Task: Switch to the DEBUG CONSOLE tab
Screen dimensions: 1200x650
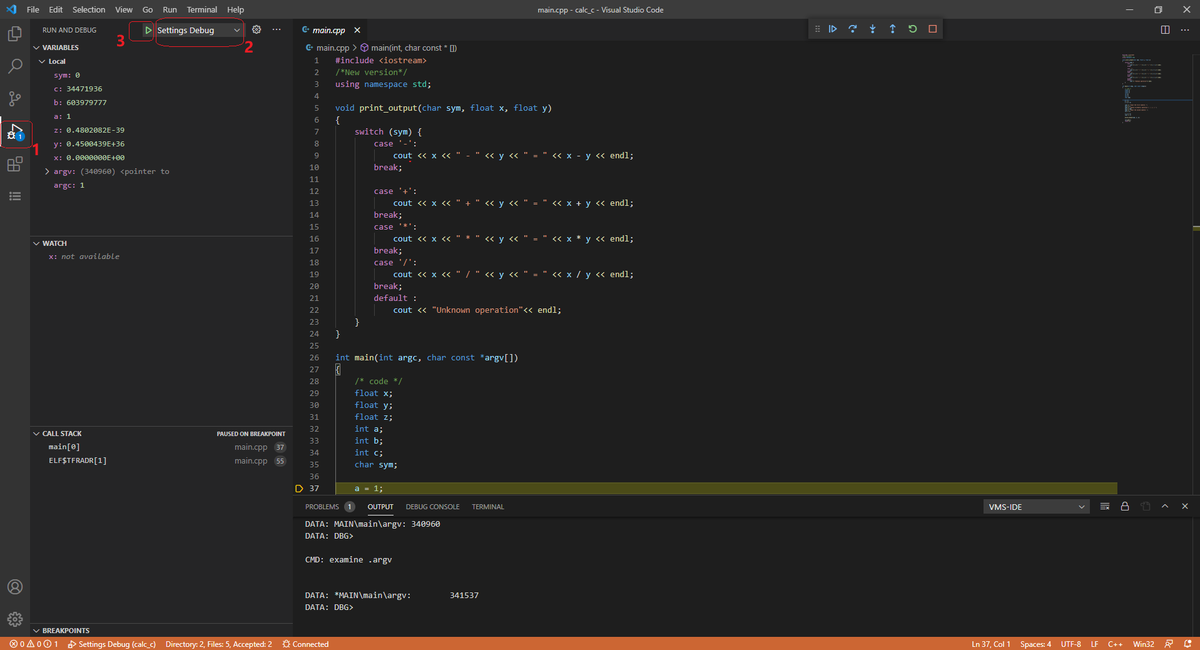Action: point(432,506)
